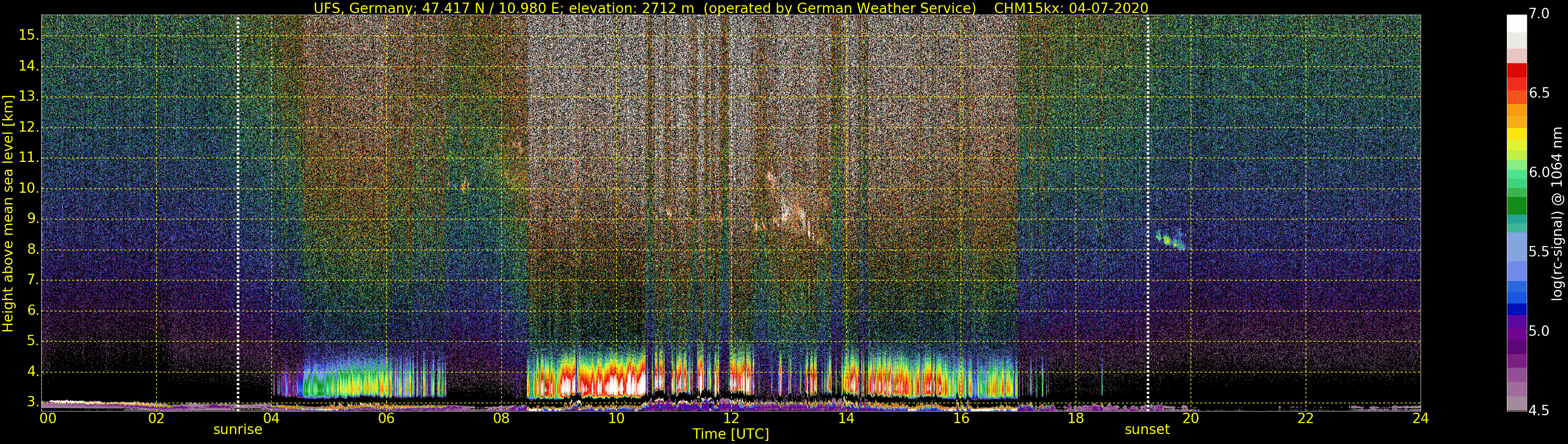The width and height of the screenshot is (1568, 444).
Task: Click height axis tick label '4.'
Action: (32, 371)
